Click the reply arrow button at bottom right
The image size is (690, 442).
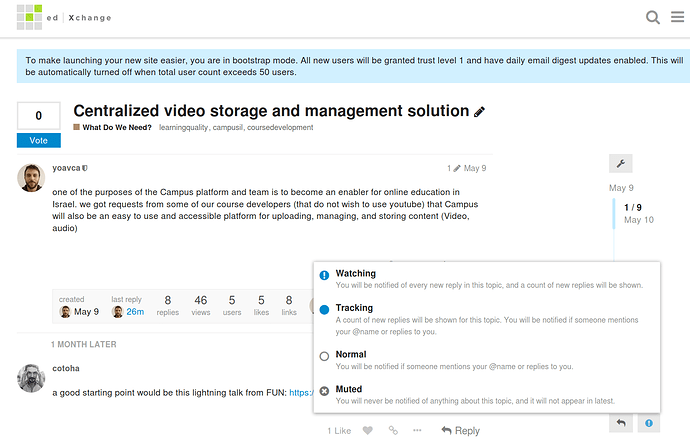click(x=621, y=424)
